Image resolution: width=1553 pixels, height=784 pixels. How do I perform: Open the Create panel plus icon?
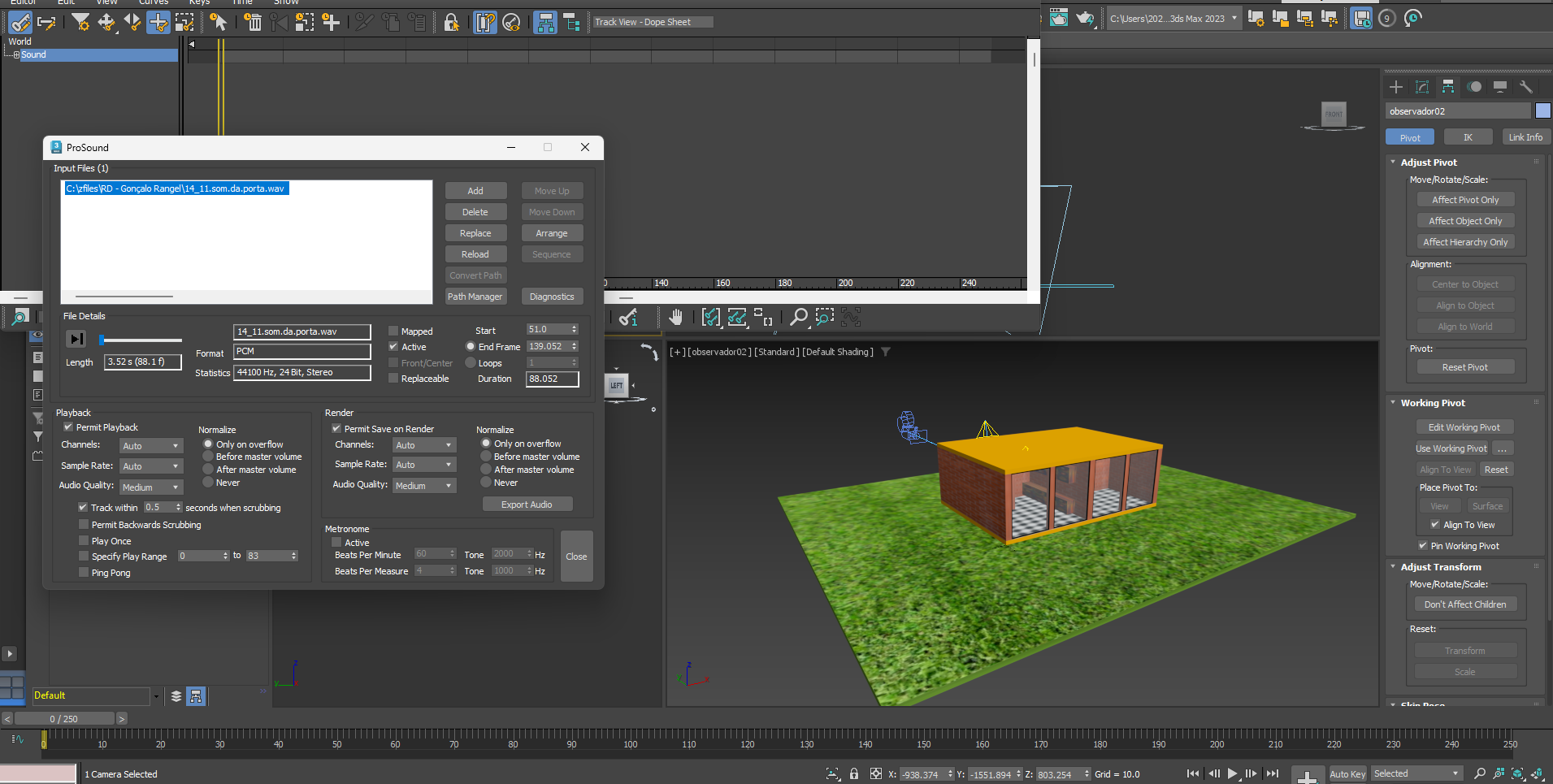point(1396,87)
